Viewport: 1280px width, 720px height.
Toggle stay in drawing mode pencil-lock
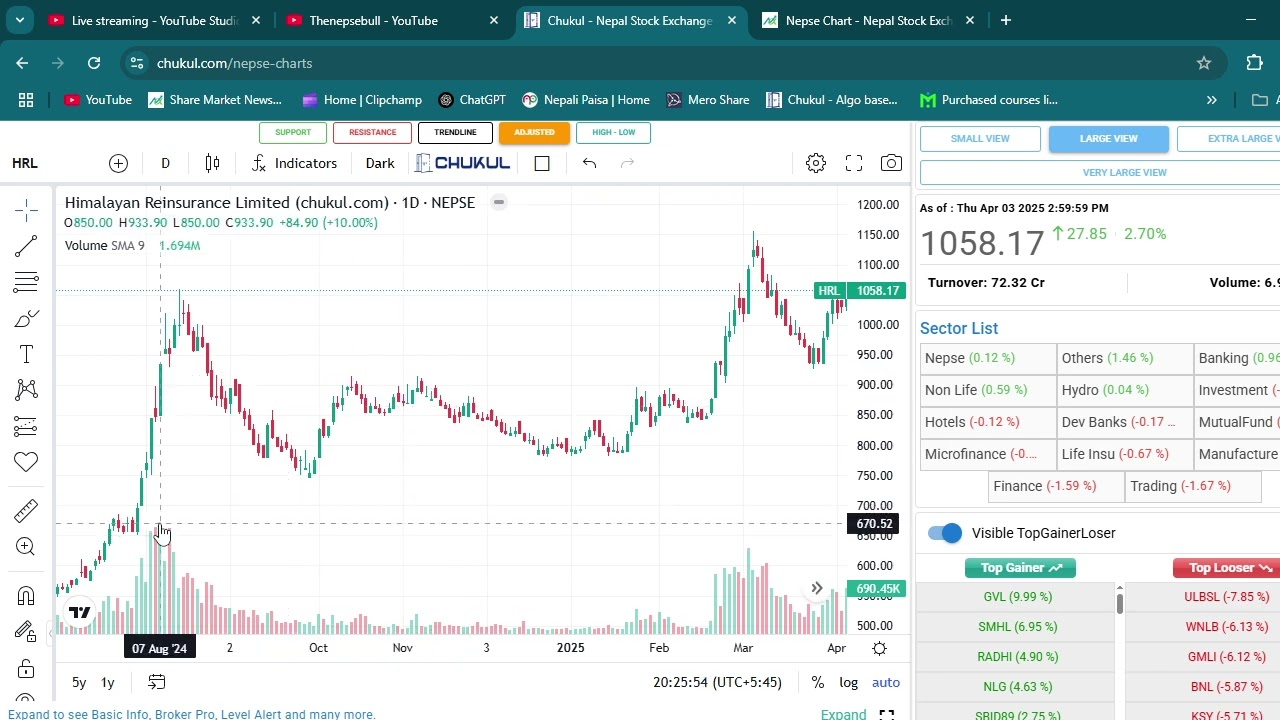tap(26, 632)
